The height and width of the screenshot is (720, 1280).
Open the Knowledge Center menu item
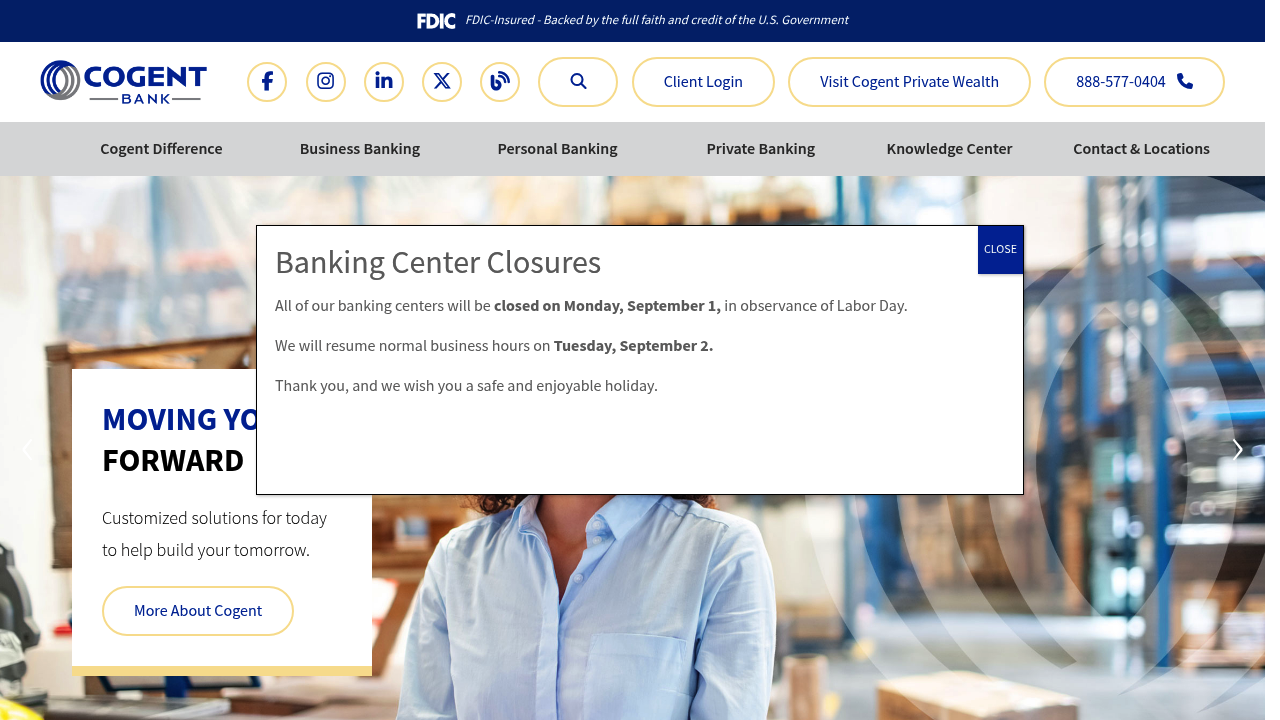pos(949,149)
